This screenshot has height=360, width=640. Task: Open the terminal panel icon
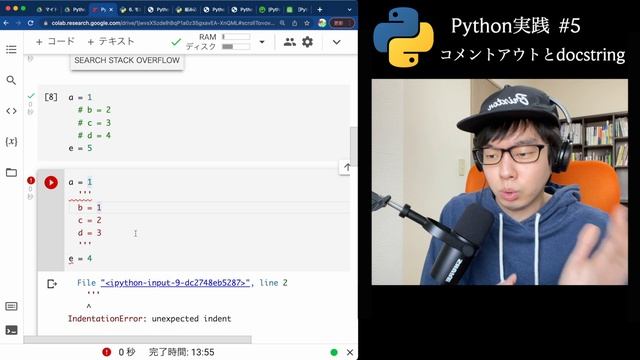pos(11,330)
